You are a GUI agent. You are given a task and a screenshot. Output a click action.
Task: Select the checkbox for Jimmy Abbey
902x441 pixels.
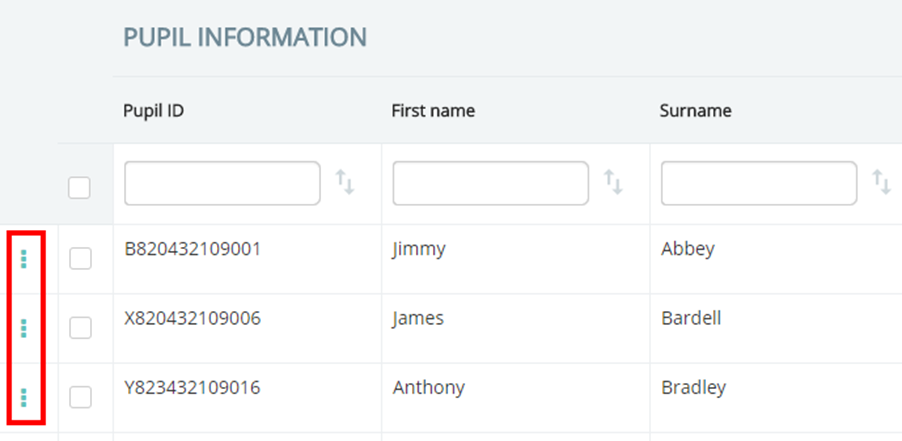[x=80, y=259]
